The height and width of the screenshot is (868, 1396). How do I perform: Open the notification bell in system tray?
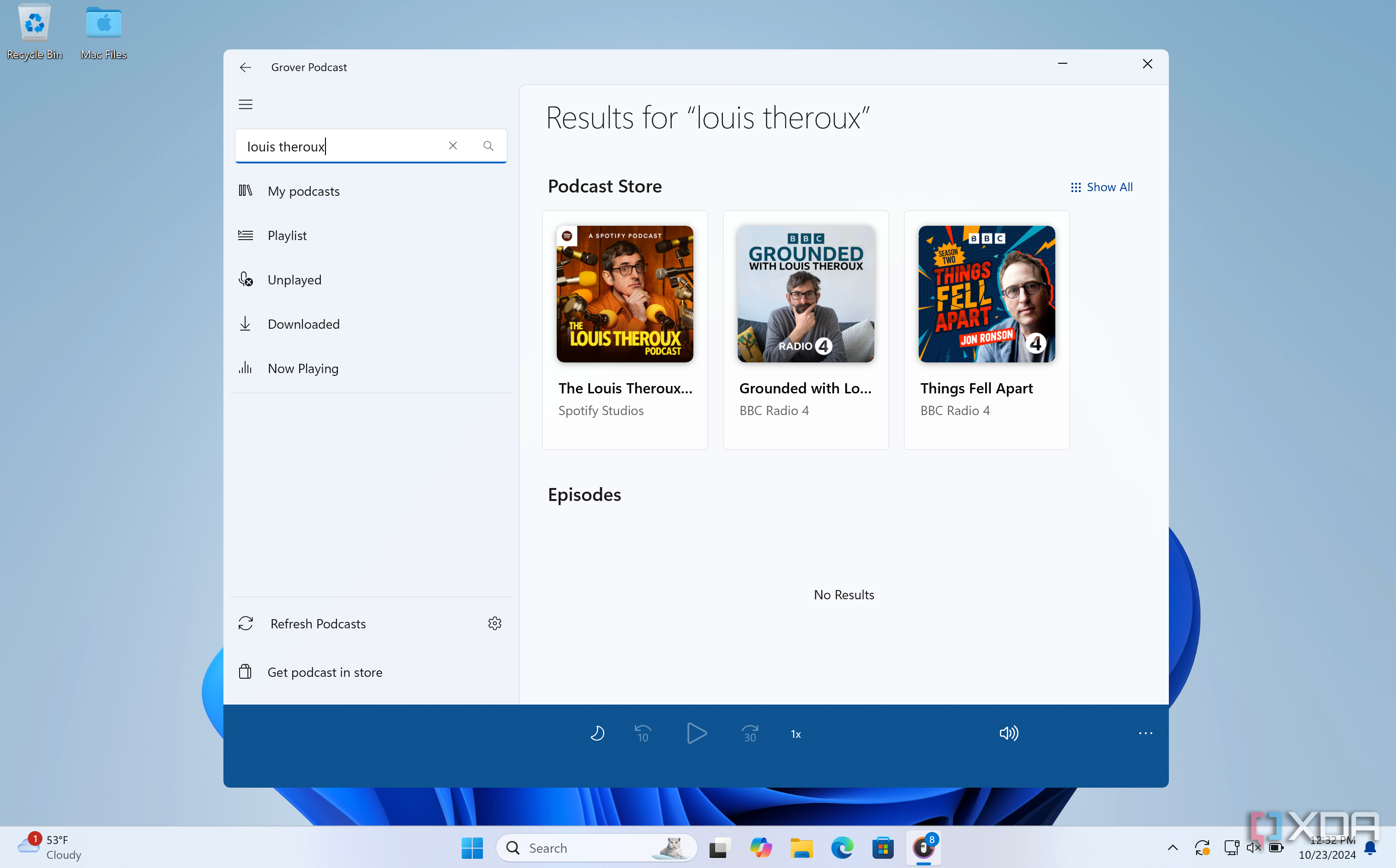pos(1370,848)
